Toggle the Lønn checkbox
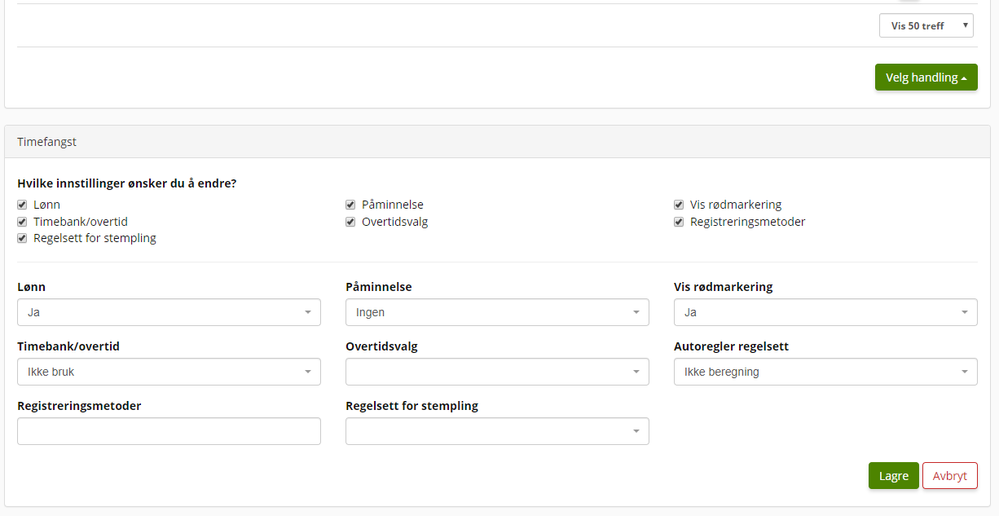This screenshot has width=999, height=516. coord(23,205)
